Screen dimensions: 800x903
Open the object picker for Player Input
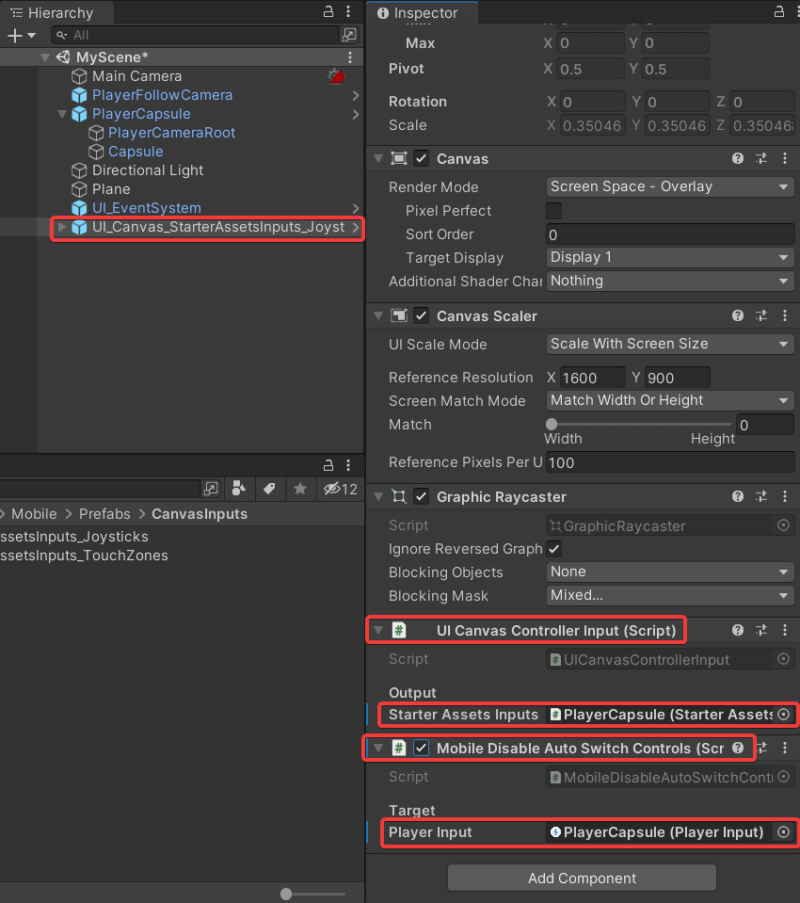coord(785,832)
